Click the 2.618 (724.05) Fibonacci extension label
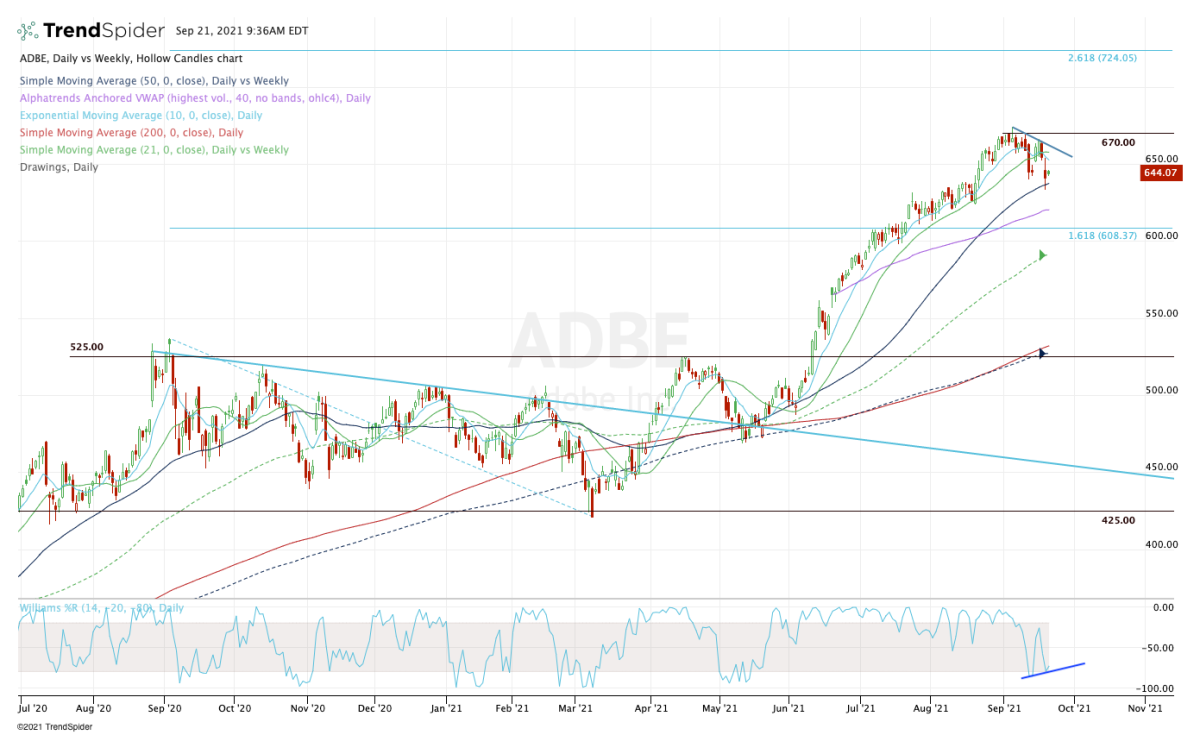This screenshot has width=1200, height=735. 1102,58
